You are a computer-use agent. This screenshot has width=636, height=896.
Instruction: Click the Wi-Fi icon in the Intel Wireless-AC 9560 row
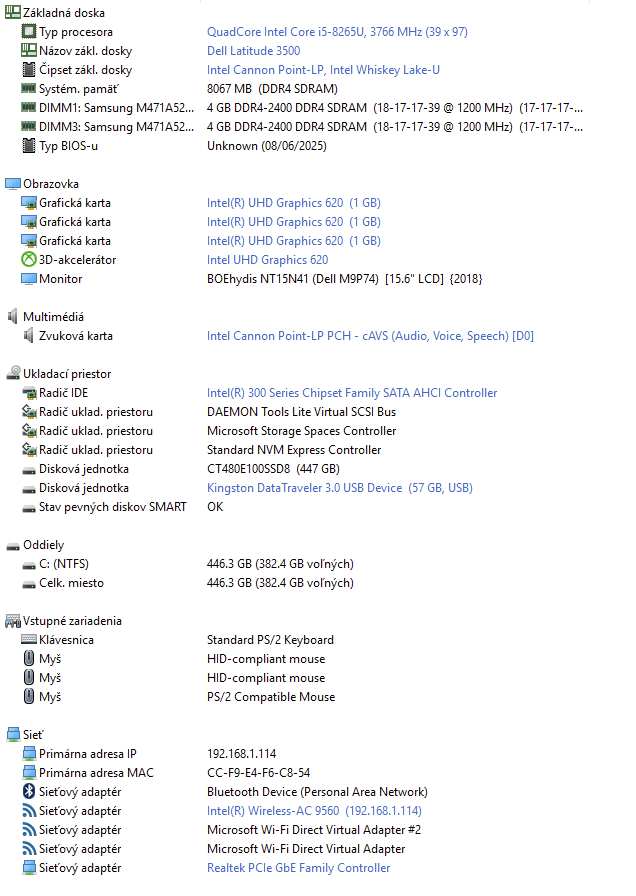29,810
